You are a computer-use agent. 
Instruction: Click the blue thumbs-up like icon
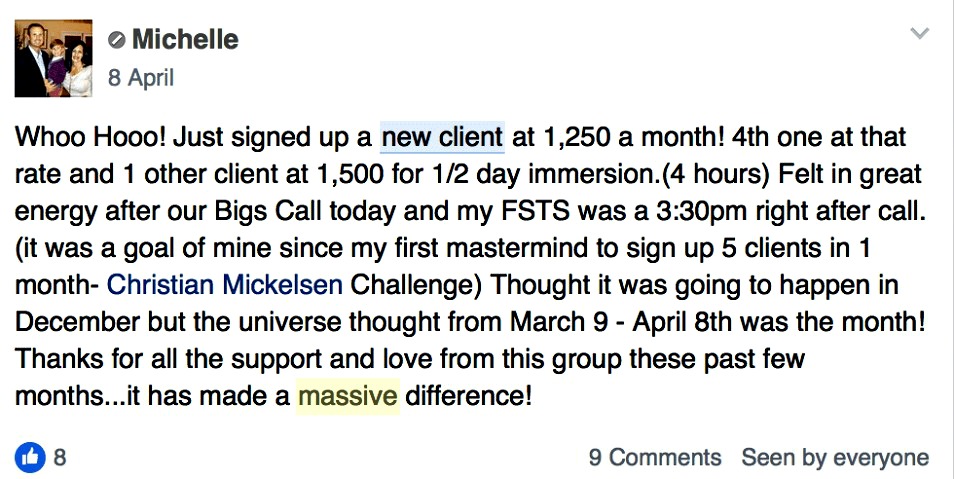30,457
